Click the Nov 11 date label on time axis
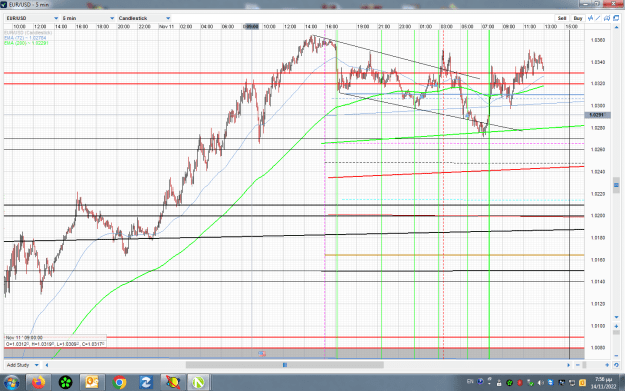The width and height of the screenshot is (625, 391). [x=166, y=27]
